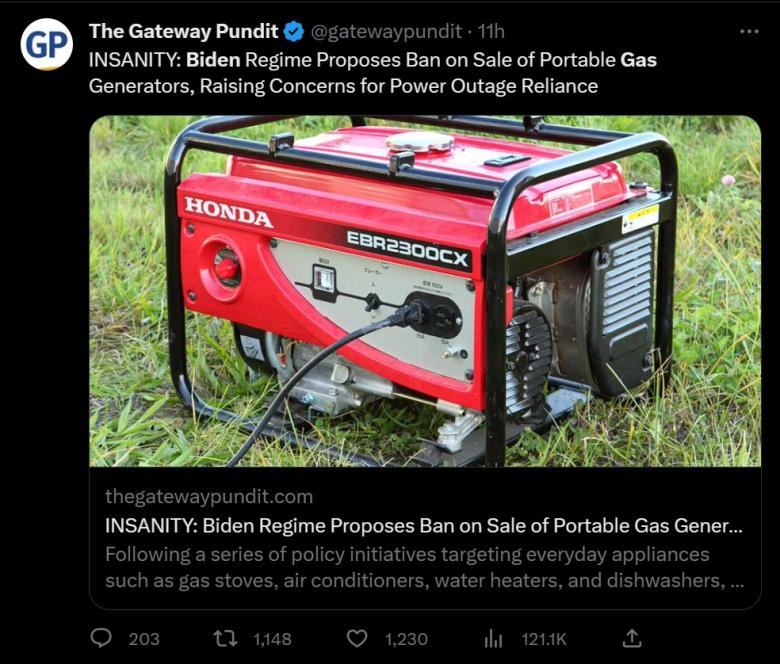The image size is (780, 664).
Task: Click thegatewaypundit.com domain text
Action: coord(209,496)
